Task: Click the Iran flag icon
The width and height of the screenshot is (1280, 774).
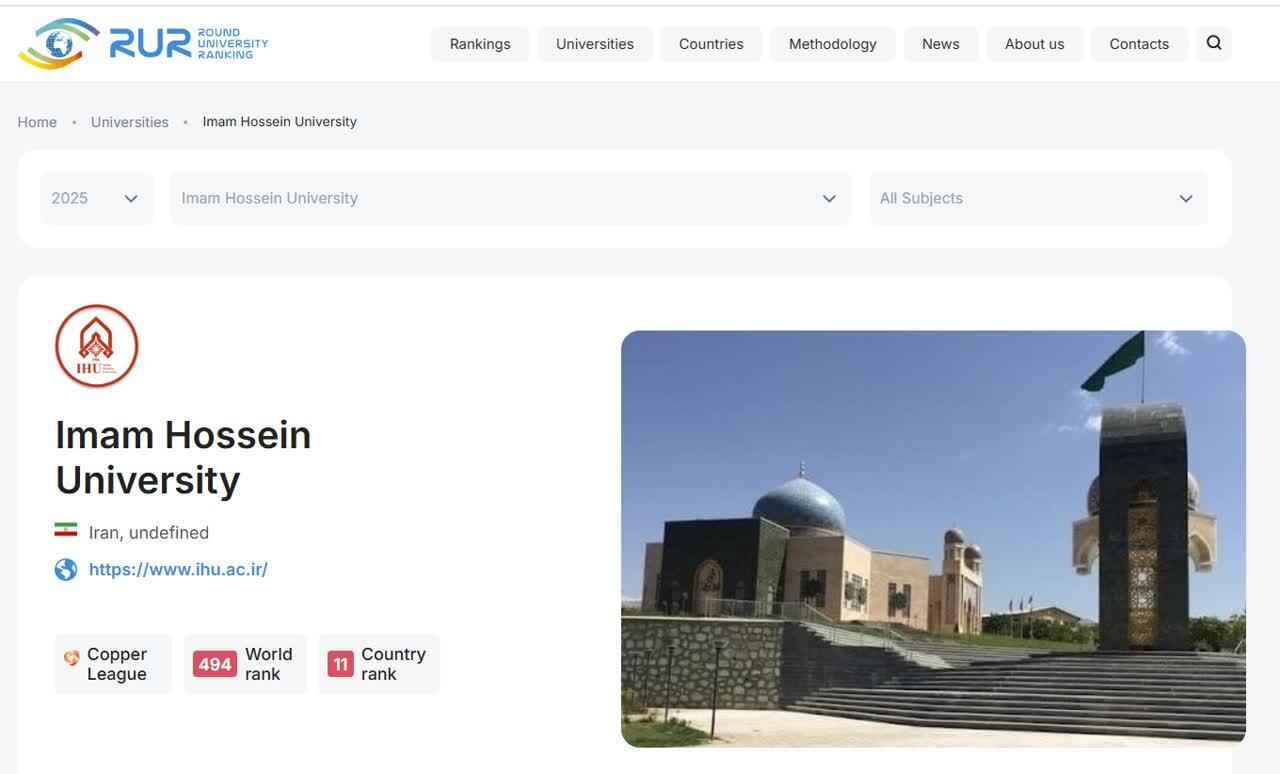Action: tap(65, 530)
